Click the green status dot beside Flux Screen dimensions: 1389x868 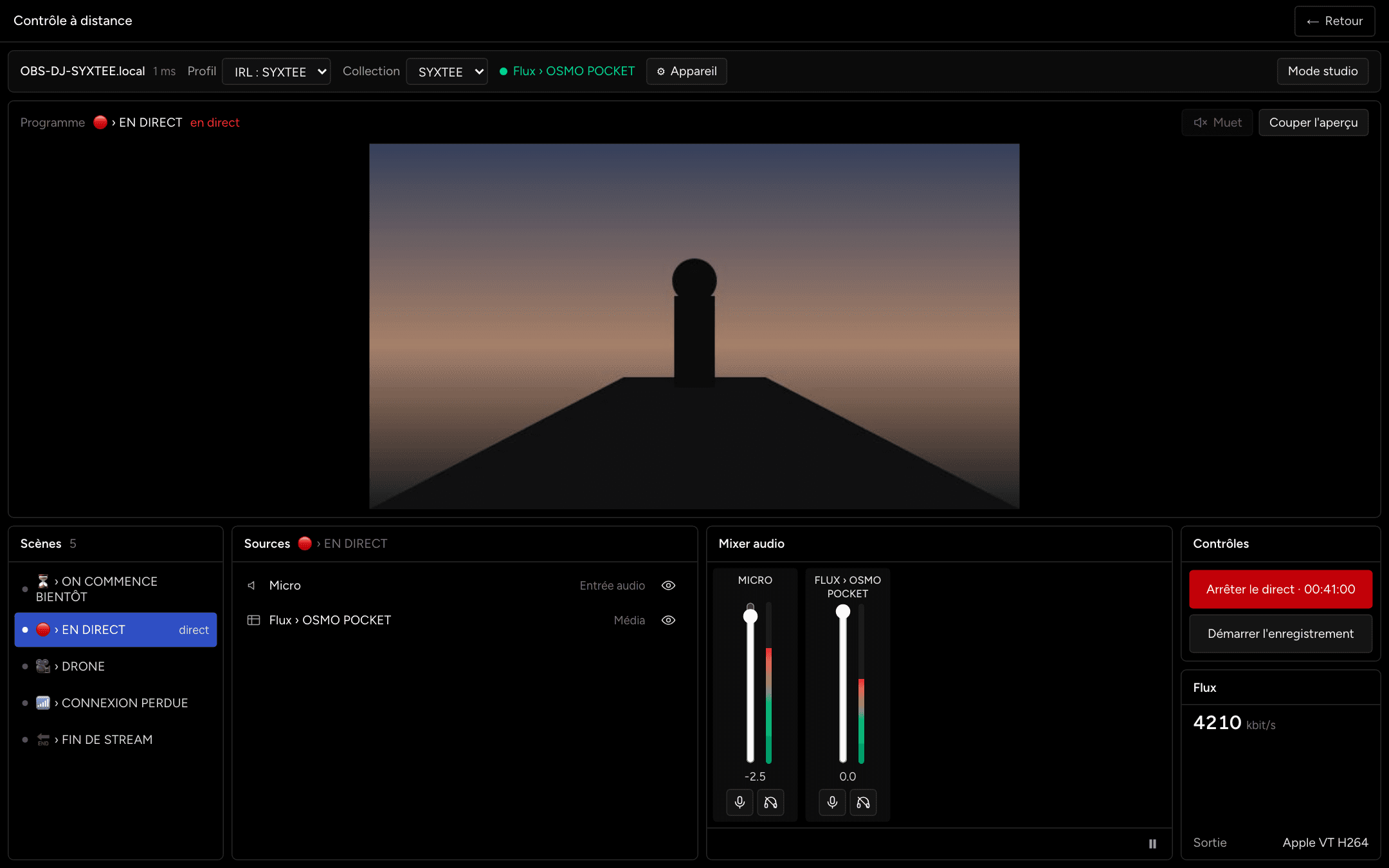tap(504, 71)
